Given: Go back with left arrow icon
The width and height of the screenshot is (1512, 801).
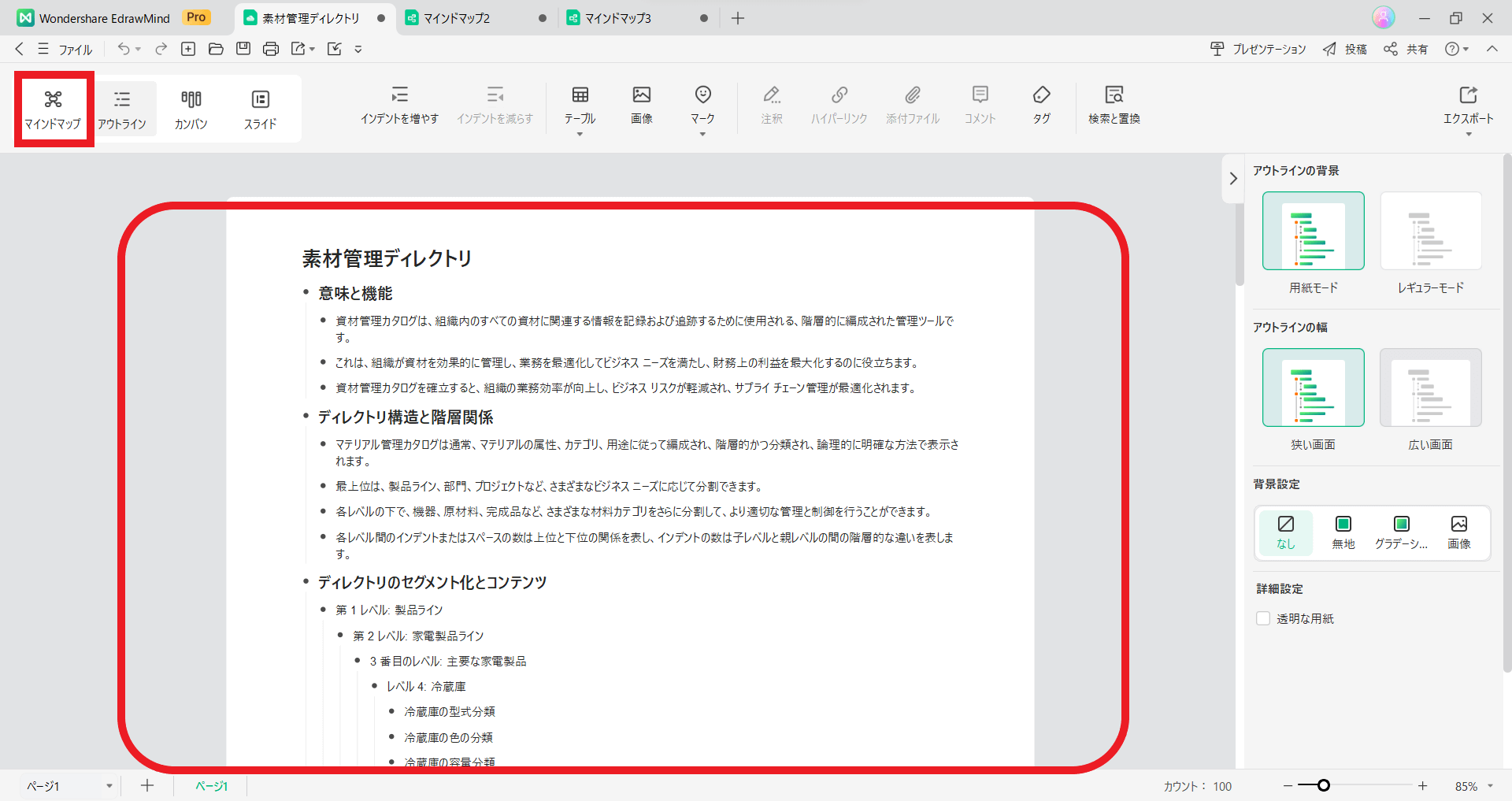Looking at the screenshot, I should coord(20,49).
